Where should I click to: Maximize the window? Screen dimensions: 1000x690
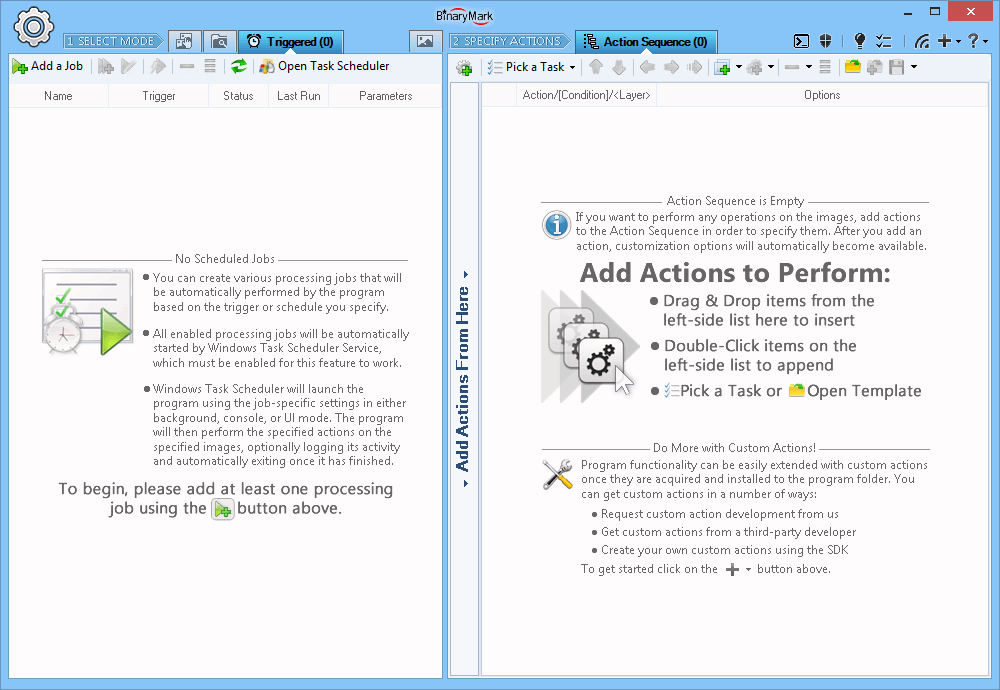(935, 11)
